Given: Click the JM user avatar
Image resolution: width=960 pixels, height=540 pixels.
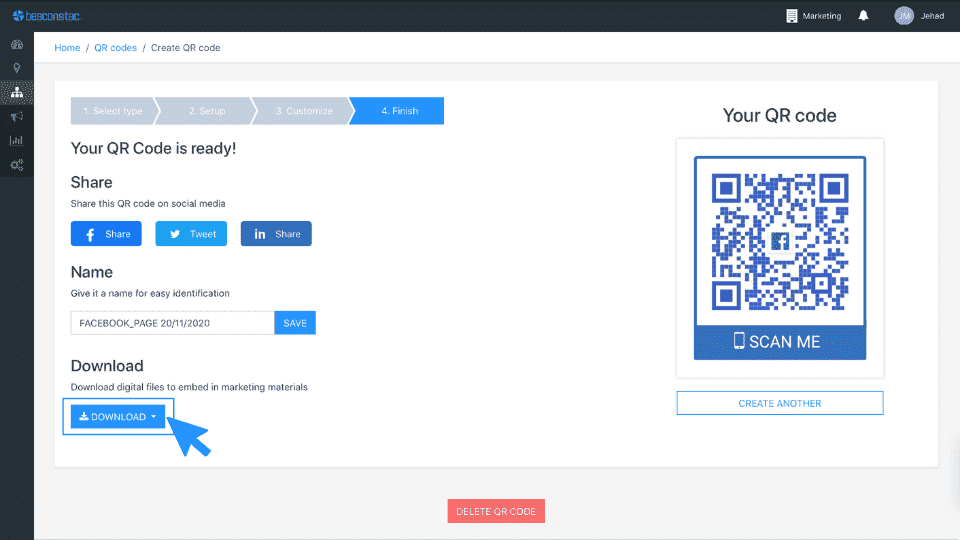Looking at the screenshot, I should pyautogui.click(x=904, y=16).
